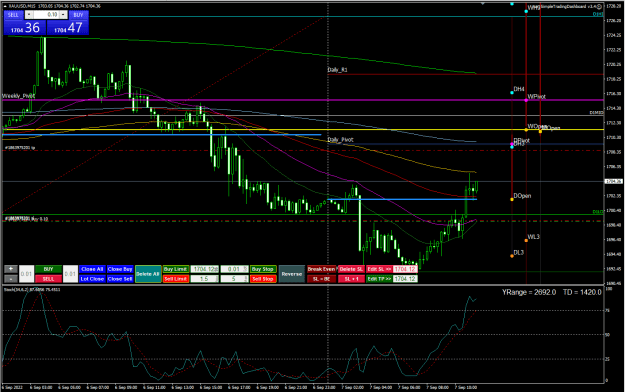The image size is (625, 392).
Task: Click the minus button in dashboard
Action: (11, 279)
